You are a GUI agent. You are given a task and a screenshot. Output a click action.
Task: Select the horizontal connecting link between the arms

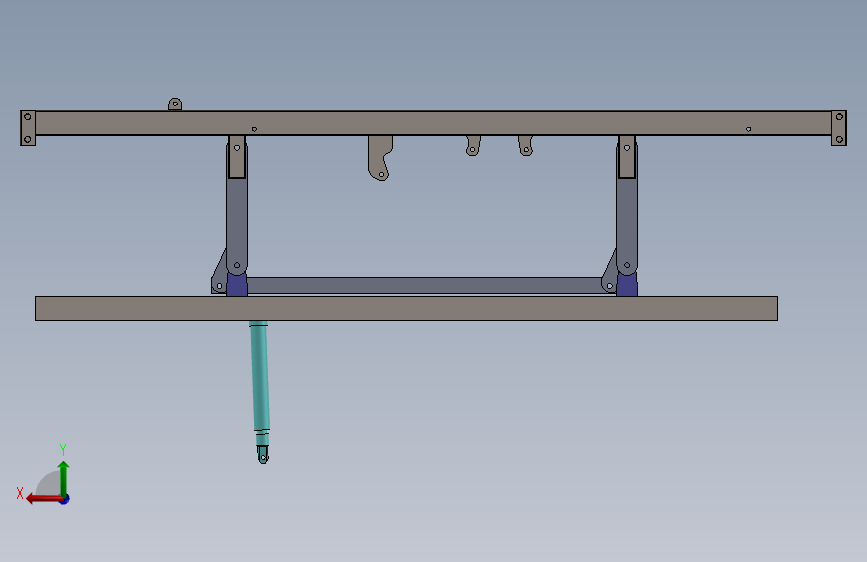point(424,285)
